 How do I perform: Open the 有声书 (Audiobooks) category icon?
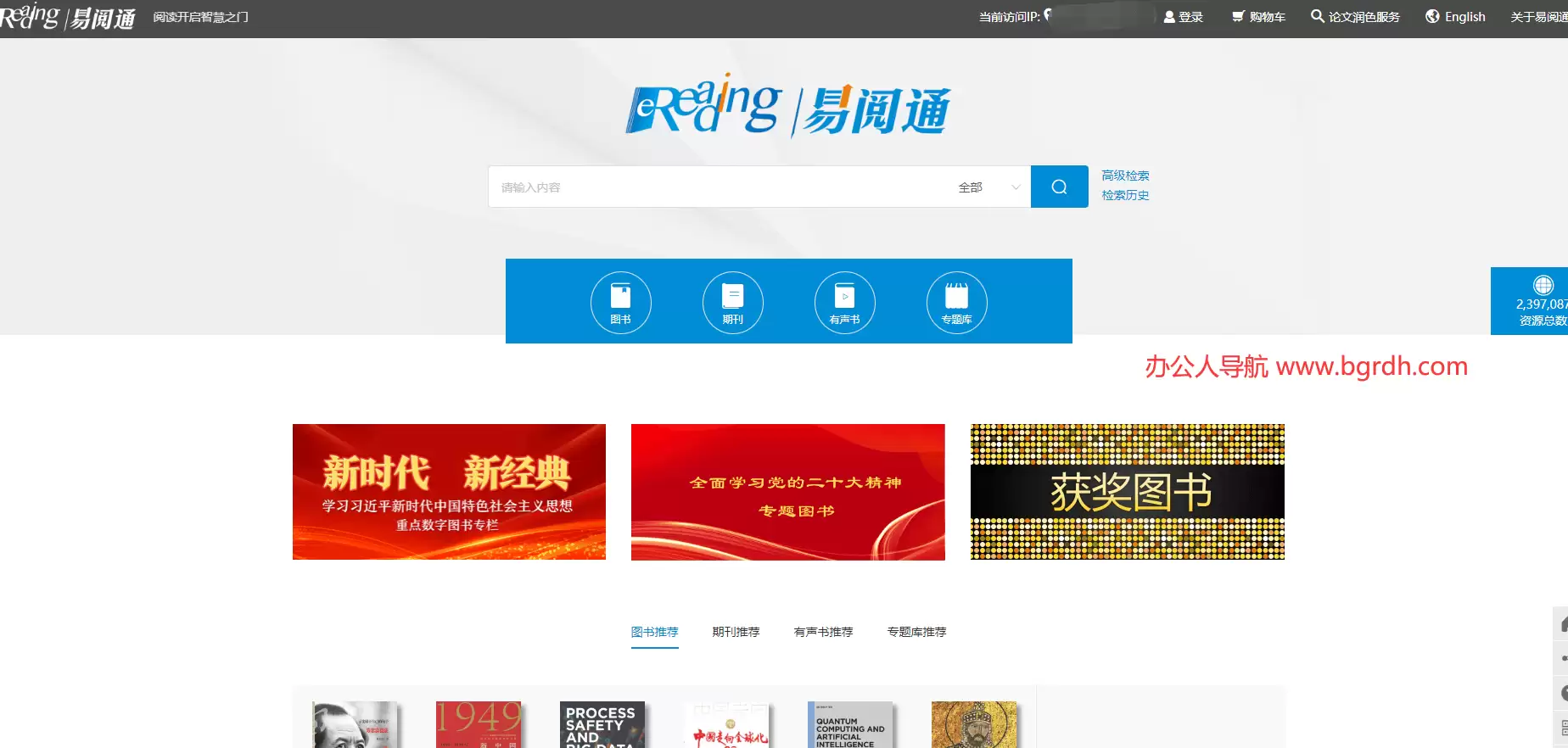pyautogui.click(x=844, y=302)
